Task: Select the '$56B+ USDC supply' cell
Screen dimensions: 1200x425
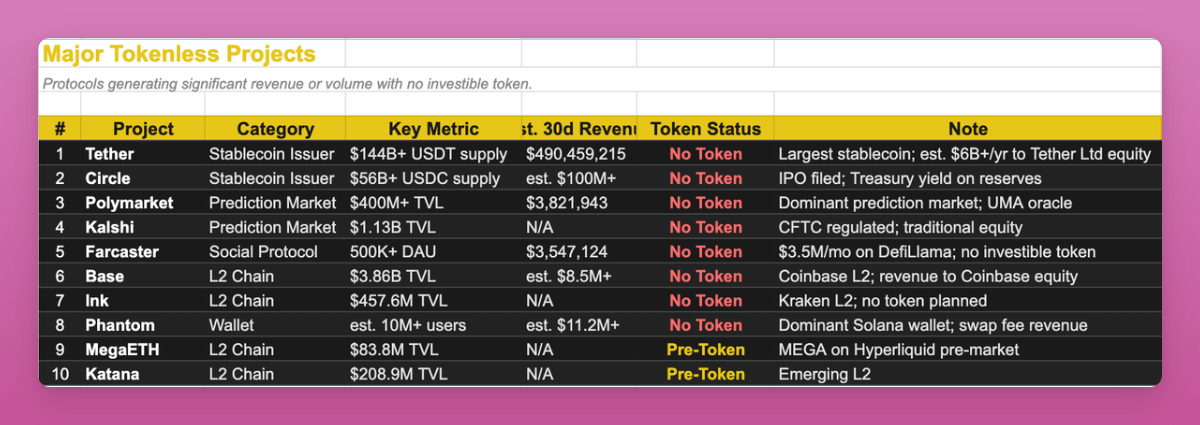Action: pos(434,178)
